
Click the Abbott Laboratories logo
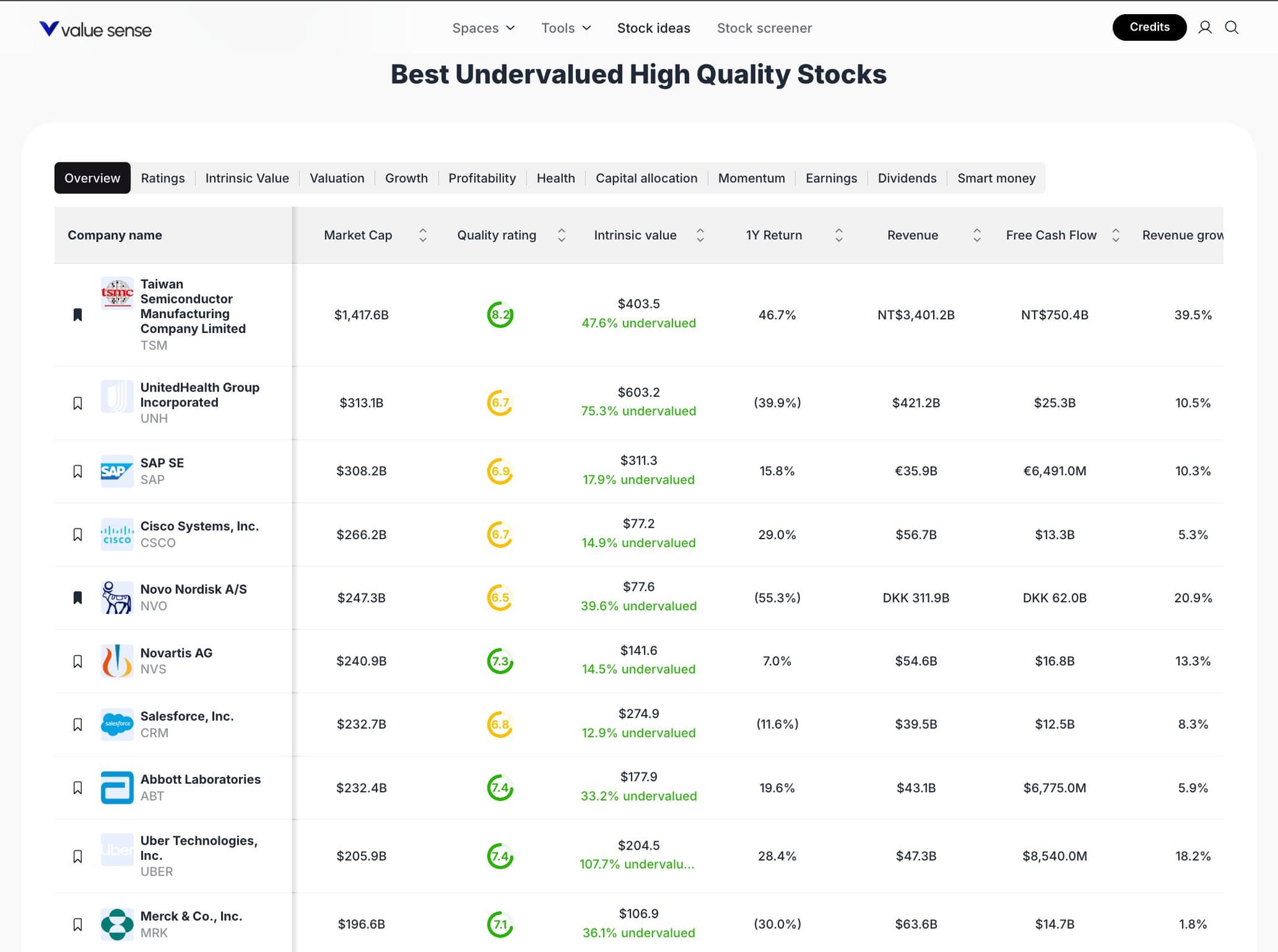click(x=117, y=787)
